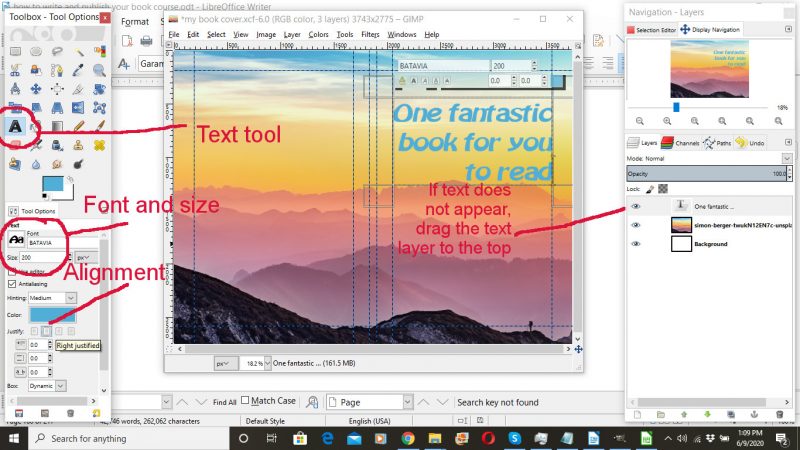Anchor the floating layer icon

(x=756, y=413)
